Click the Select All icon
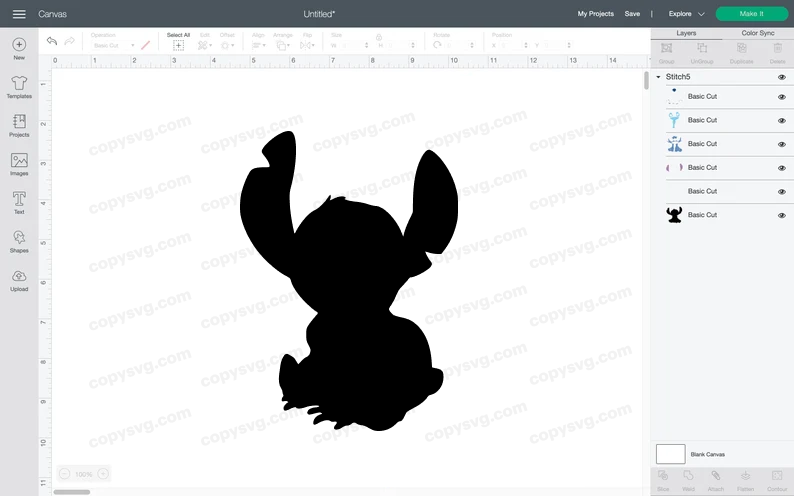794x496 pixels. pos(178,46)
